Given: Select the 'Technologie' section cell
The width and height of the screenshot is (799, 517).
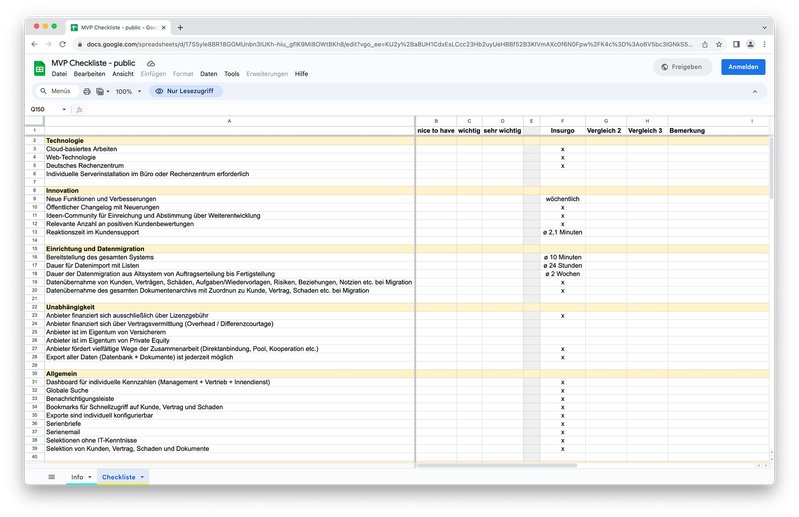Looking at the screenshot, I should 229,141.
